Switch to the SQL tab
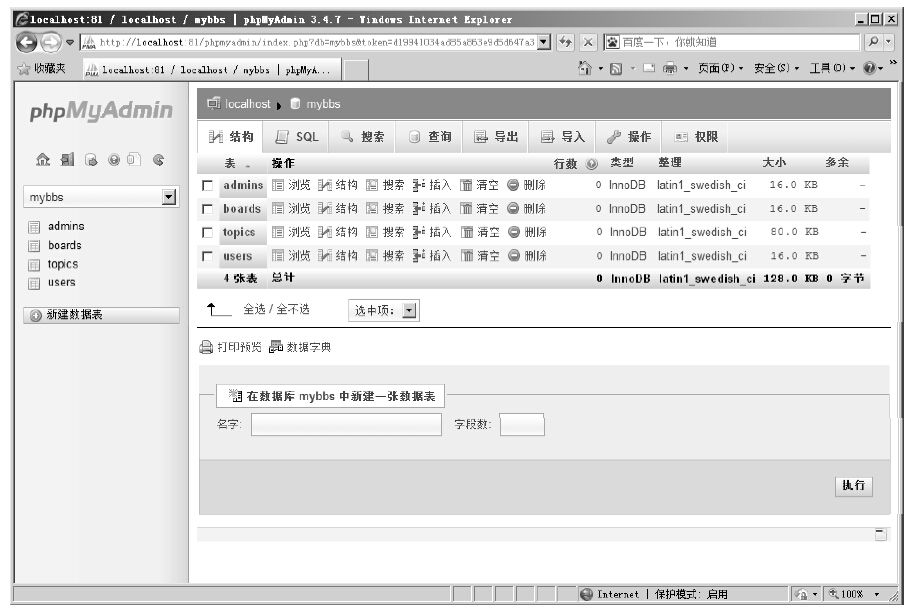Viewport: 911px width, 609px height. (x=297, y=137)
